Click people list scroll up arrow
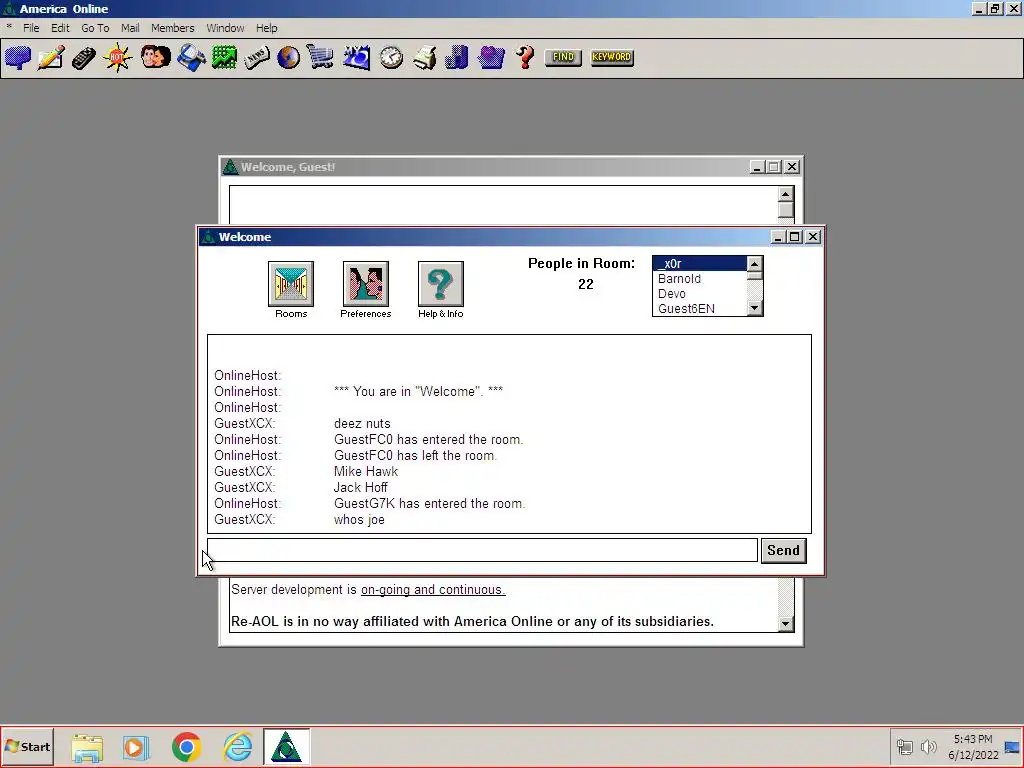This screenshot has width=1024, height=768. [754, 264]
